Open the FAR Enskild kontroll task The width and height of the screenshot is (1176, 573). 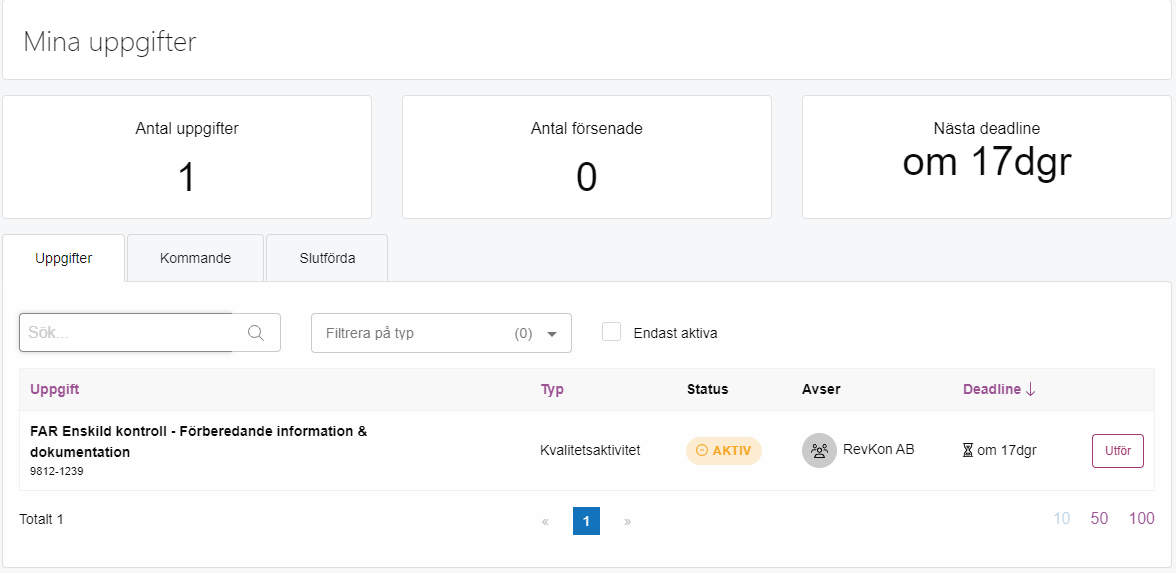pos(199,442)
